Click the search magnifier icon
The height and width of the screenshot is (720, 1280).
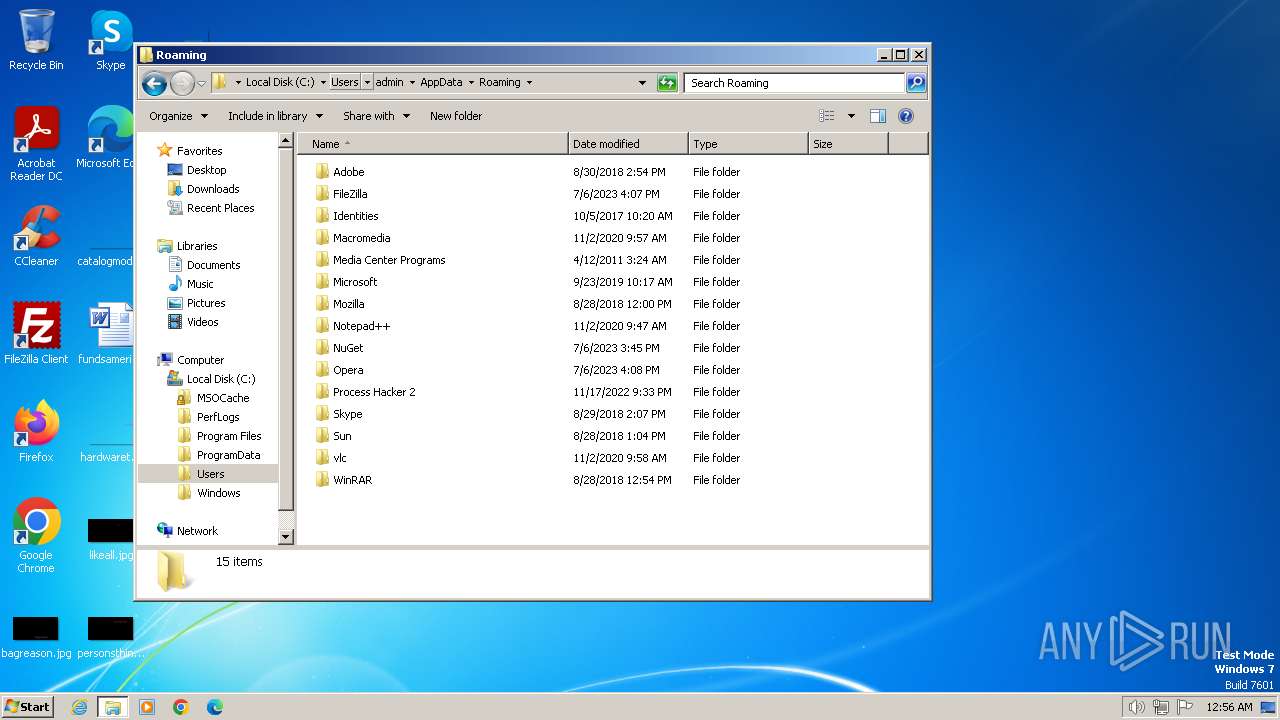[916, 83]
